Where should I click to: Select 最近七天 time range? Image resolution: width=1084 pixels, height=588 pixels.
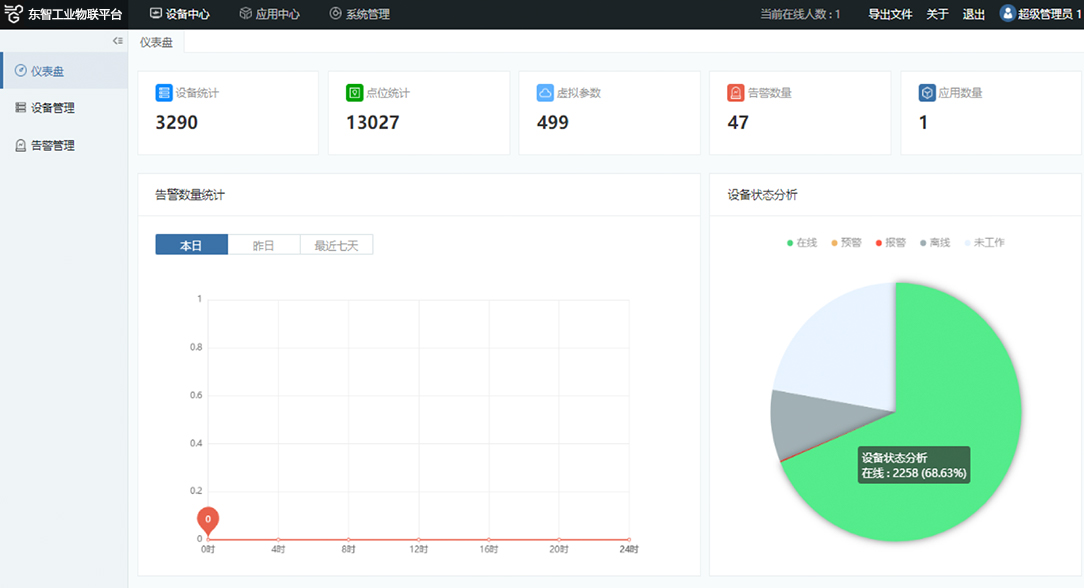(x=336, y=245)
